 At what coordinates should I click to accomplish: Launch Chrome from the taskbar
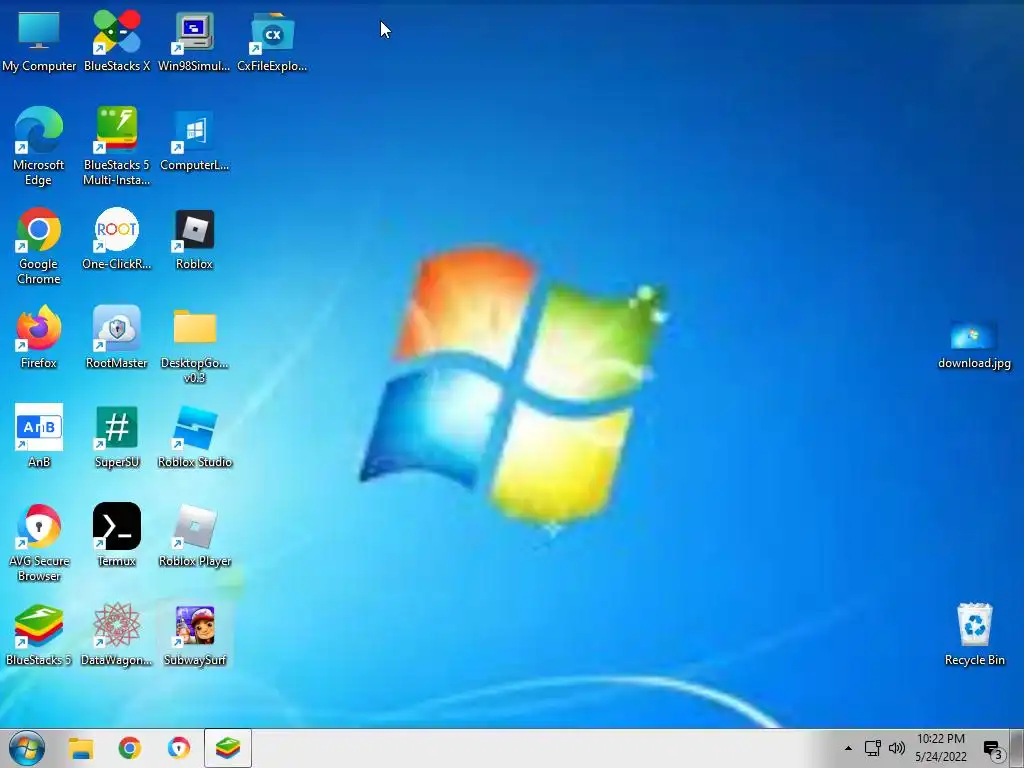[x=129, y=748]
